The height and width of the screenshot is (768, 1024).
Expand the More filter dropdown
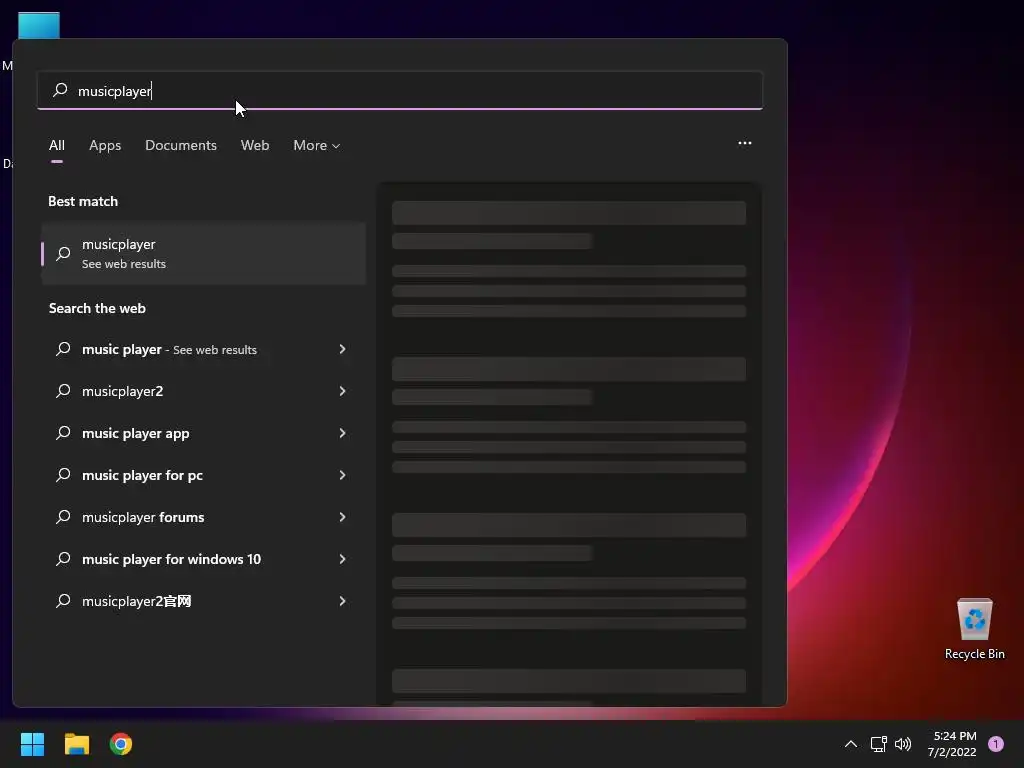[x=317, y=146]
